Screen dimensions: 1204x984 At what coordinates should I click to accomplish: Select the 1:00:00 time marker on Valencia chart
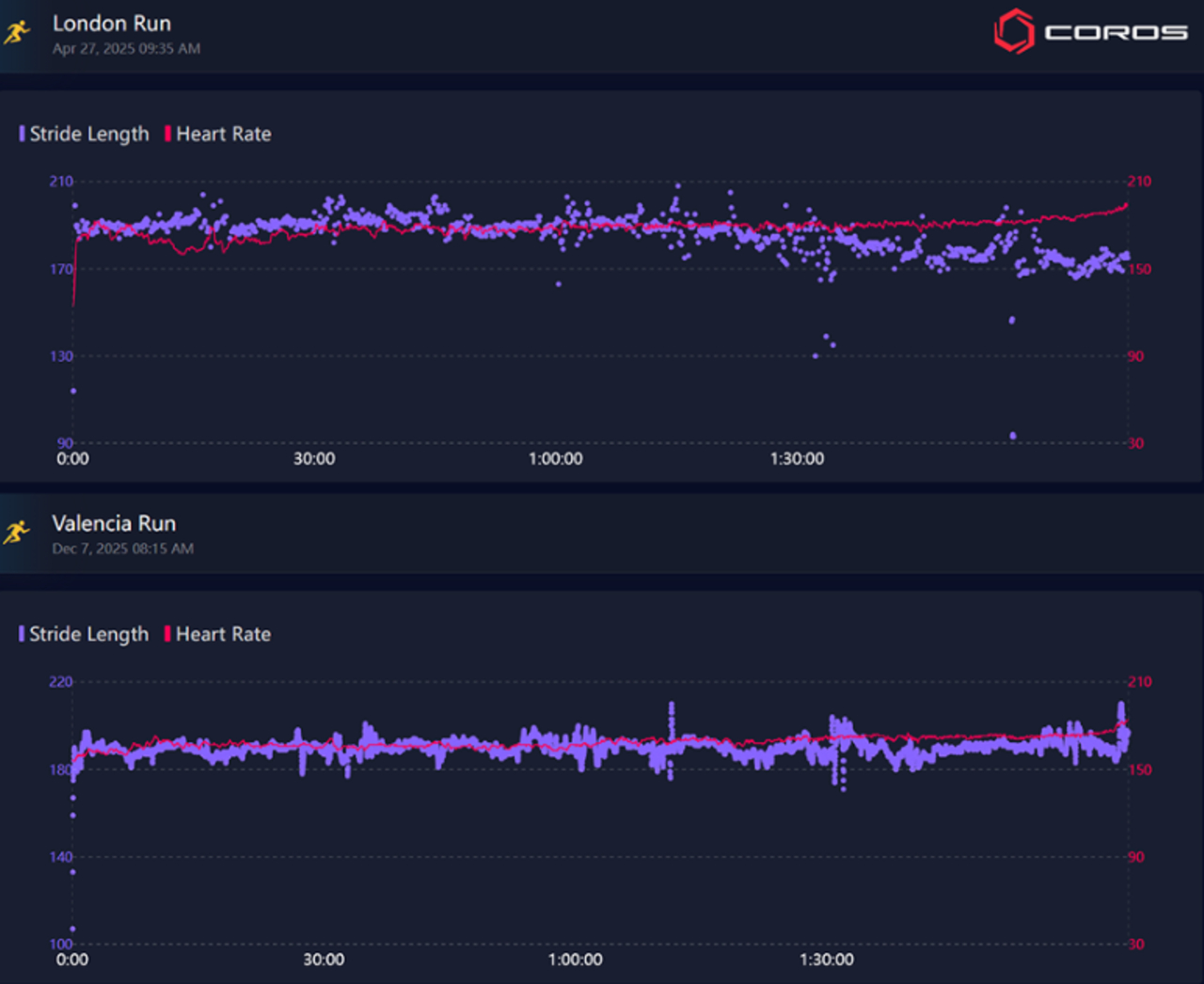click(575, 960)
